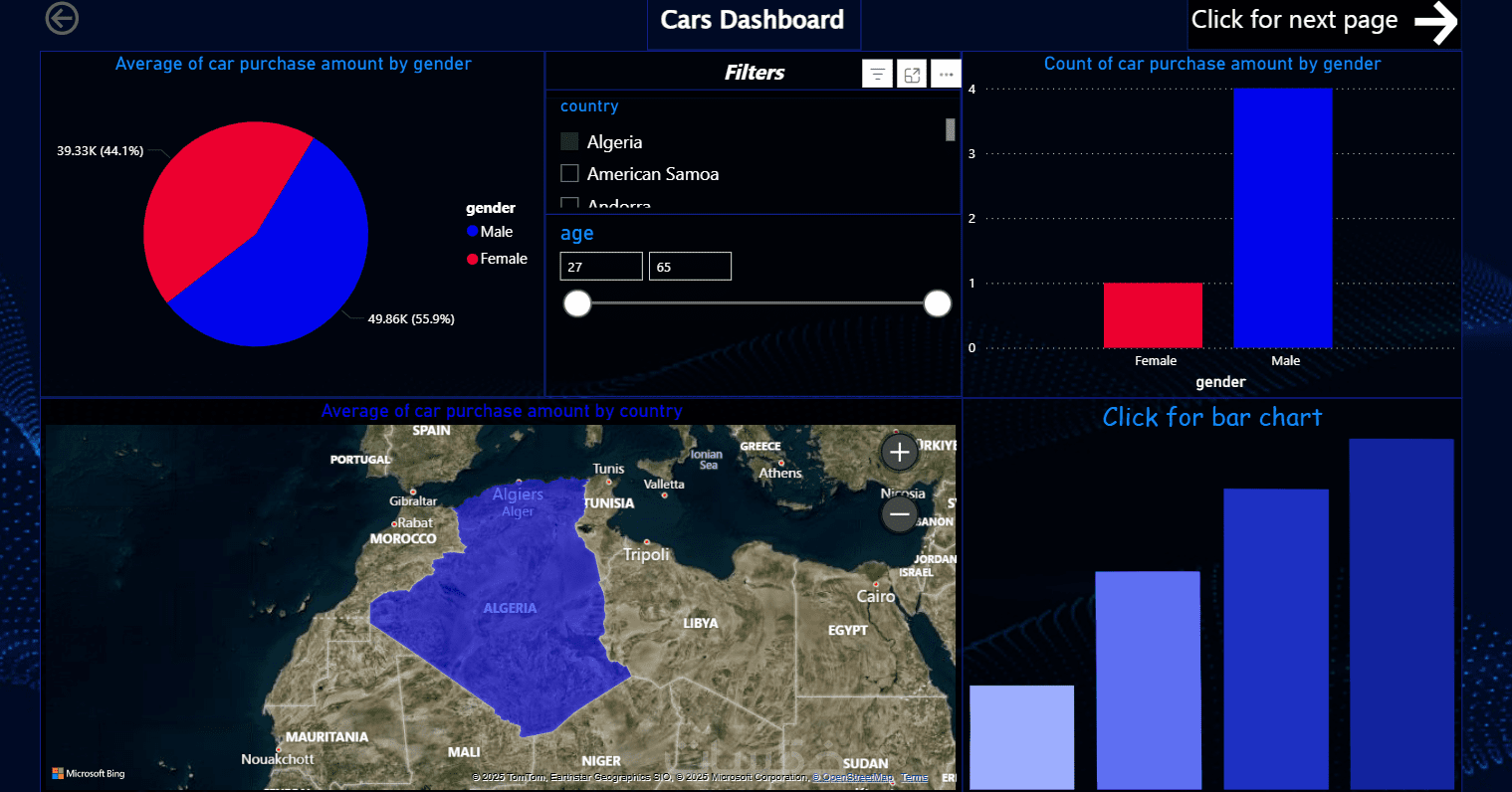Go back using the circled left arrow
The height and width of the screenshot is (792, 1512).
coord(62,18)
